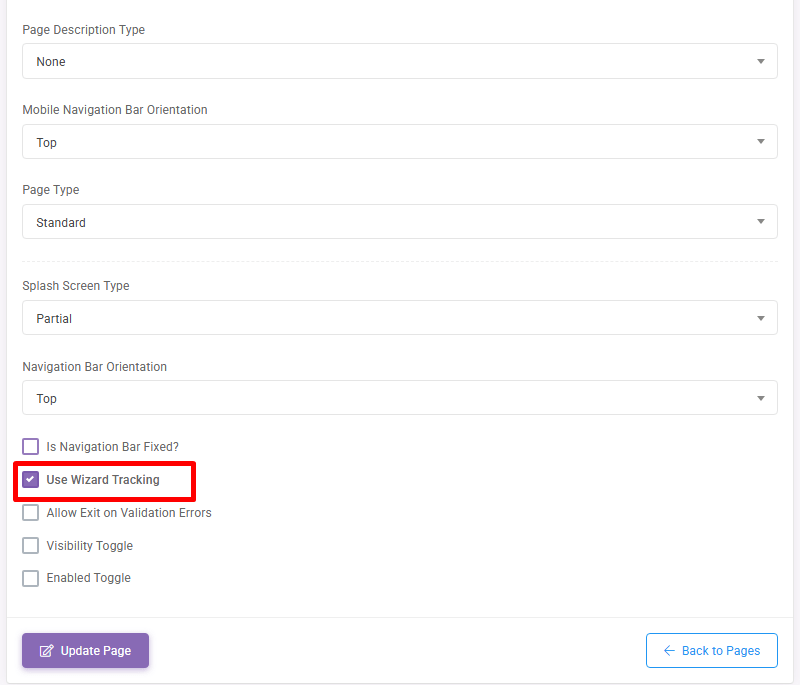Screen dimensions: 800x685
Task: Tick the Visibility Toggle checkbox
Action: point(31,545)
